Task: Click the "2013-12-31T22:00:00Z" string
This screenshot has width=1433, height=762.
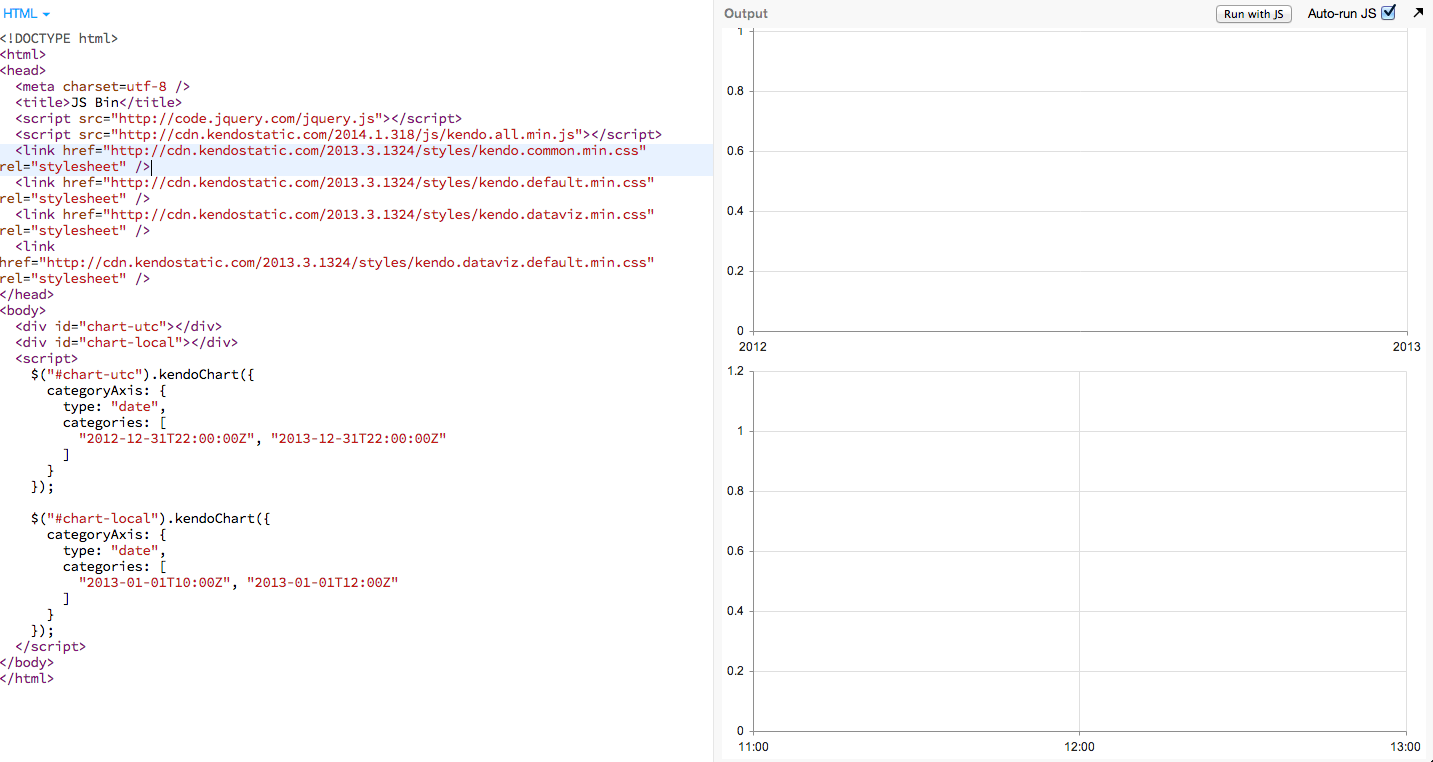Action: (359, 438)
